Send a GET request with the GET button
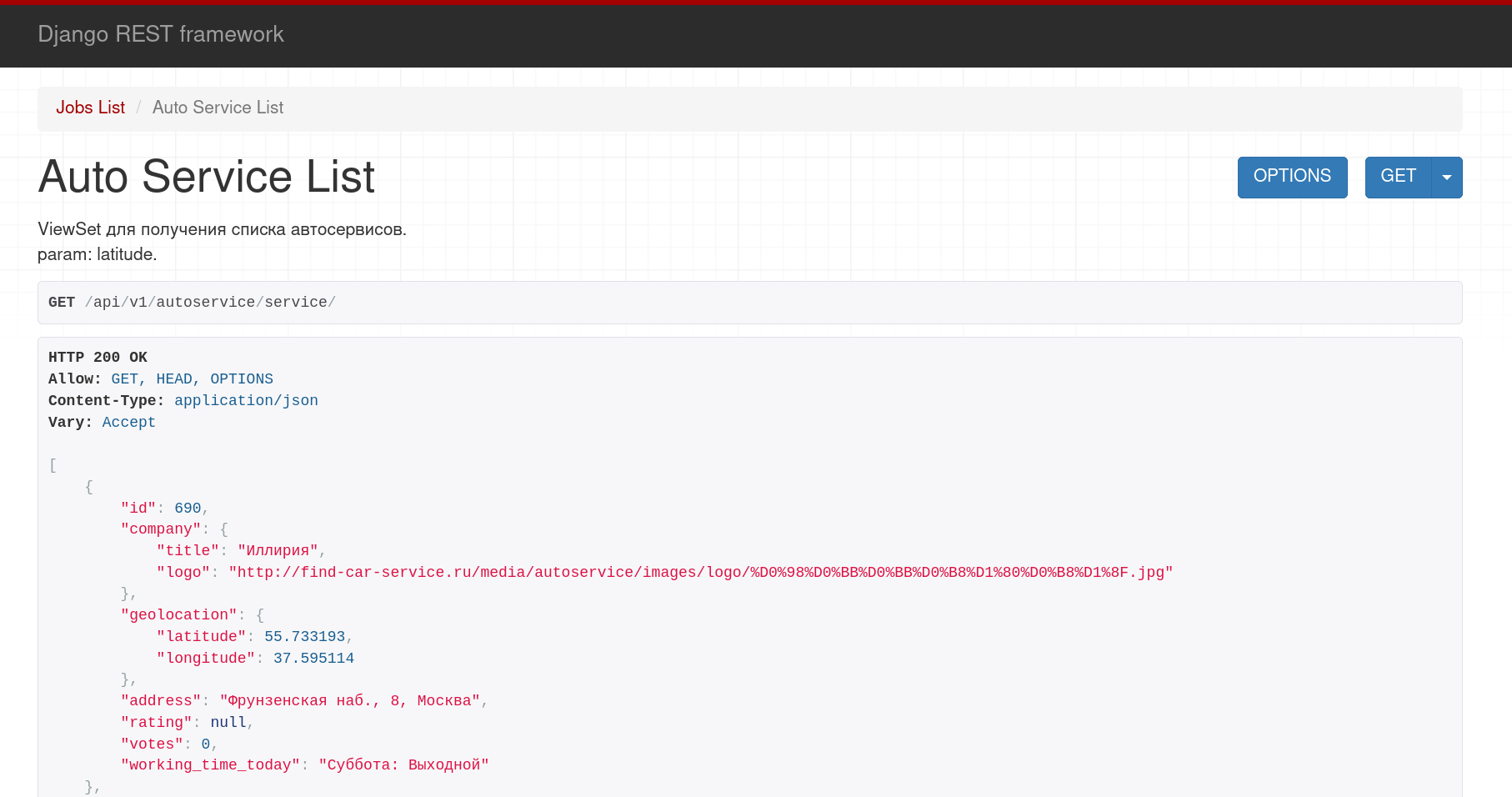Screen dimensions: 1512x797 (x=1398, y=177)
